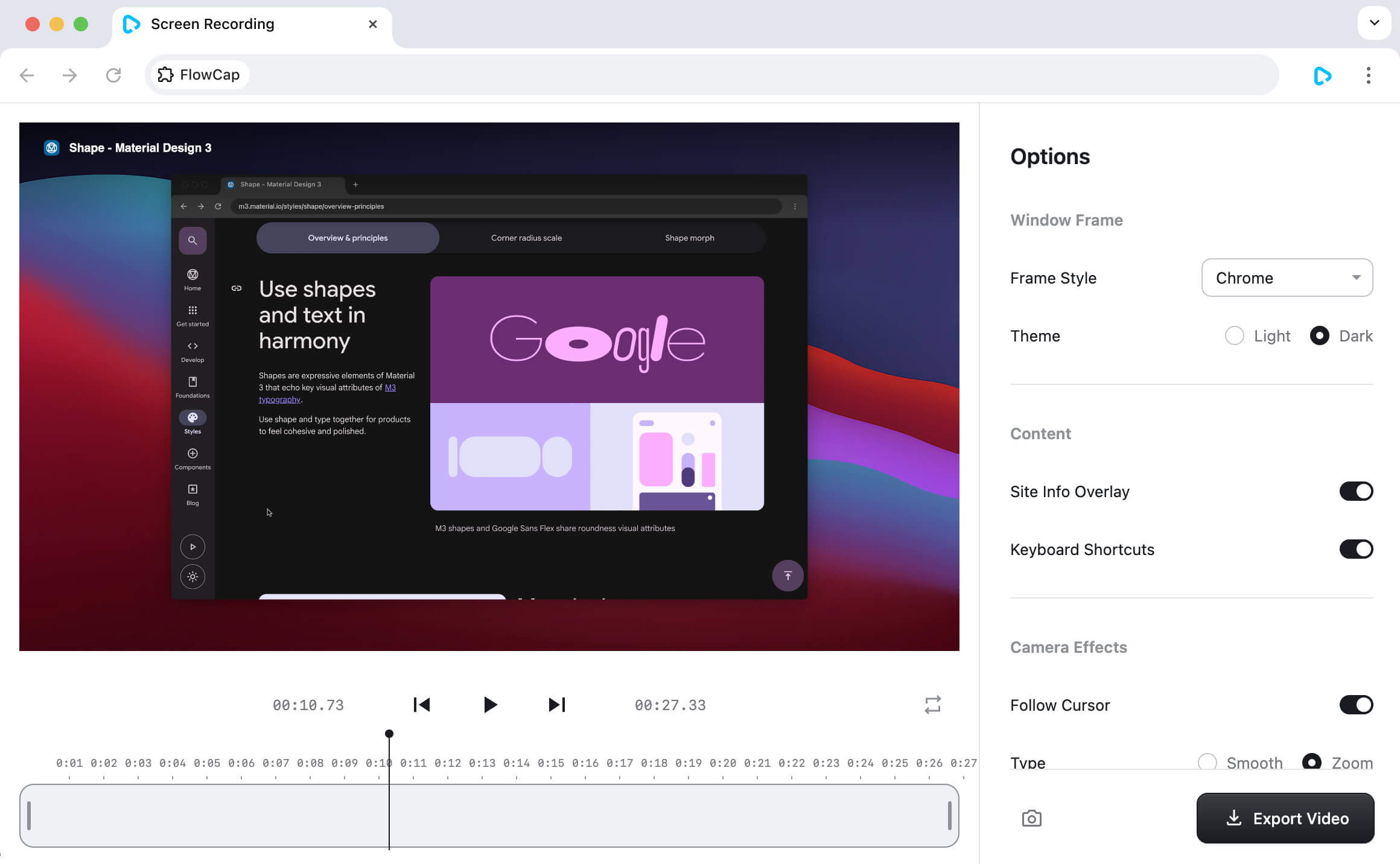Open the Frame Style dropdown
1400x864 pixels.
[1287, 278]
